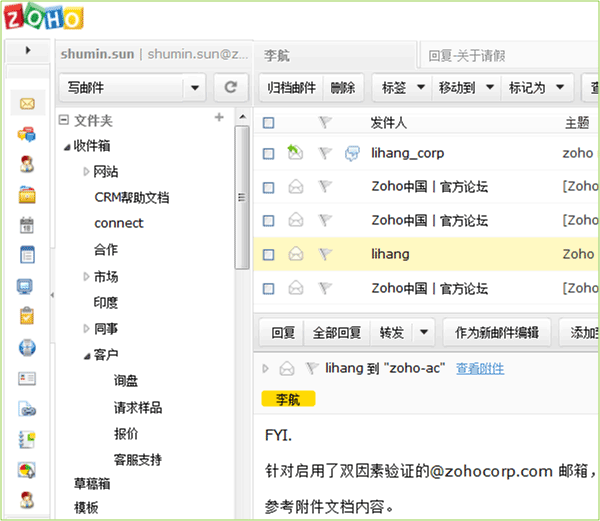Image resolution: width=600 pixels, height=521 pixels.
Task: Open the ID card icon in sidebar
Action: [27, 378]
